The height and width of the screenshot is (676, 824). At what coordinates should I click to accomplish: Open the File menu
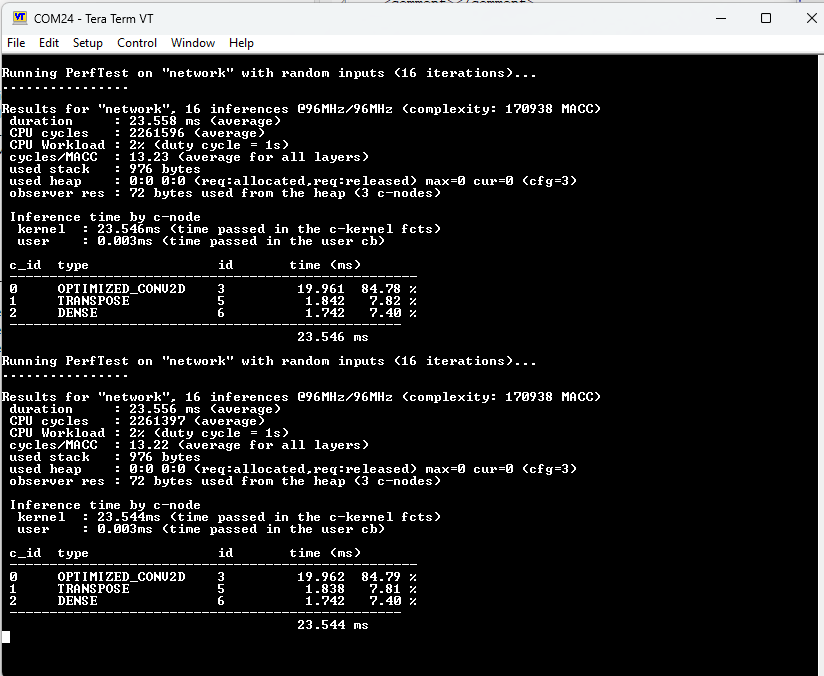16,43
